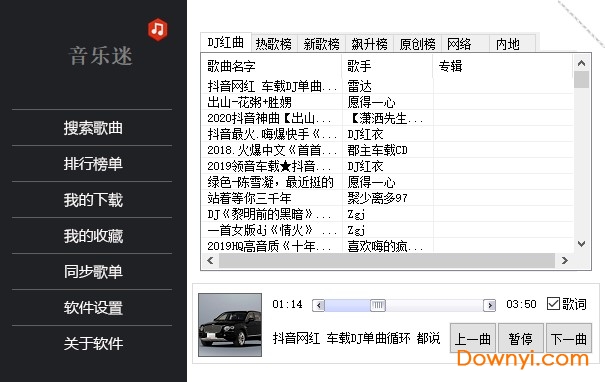The width and height of the screenshot is (605, 382).
Task: Click unplayed part of progress track
Action: [434, 305]
